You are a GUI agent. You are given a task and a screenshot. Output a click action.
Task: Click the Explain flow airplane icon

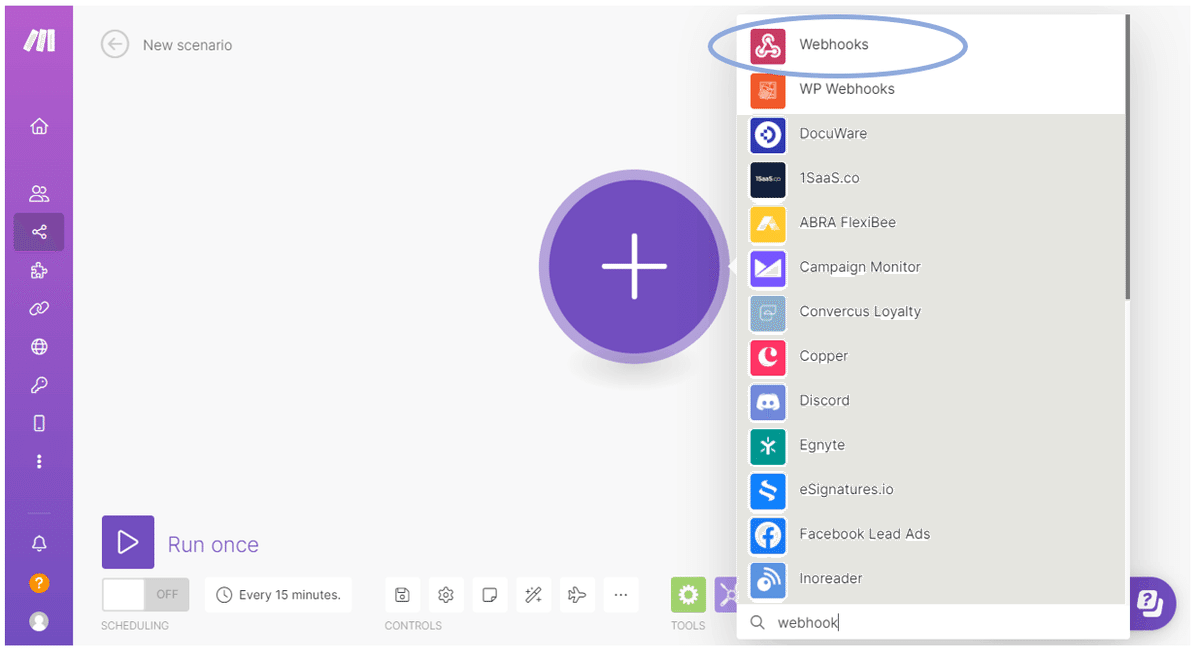tap(577, 595)
